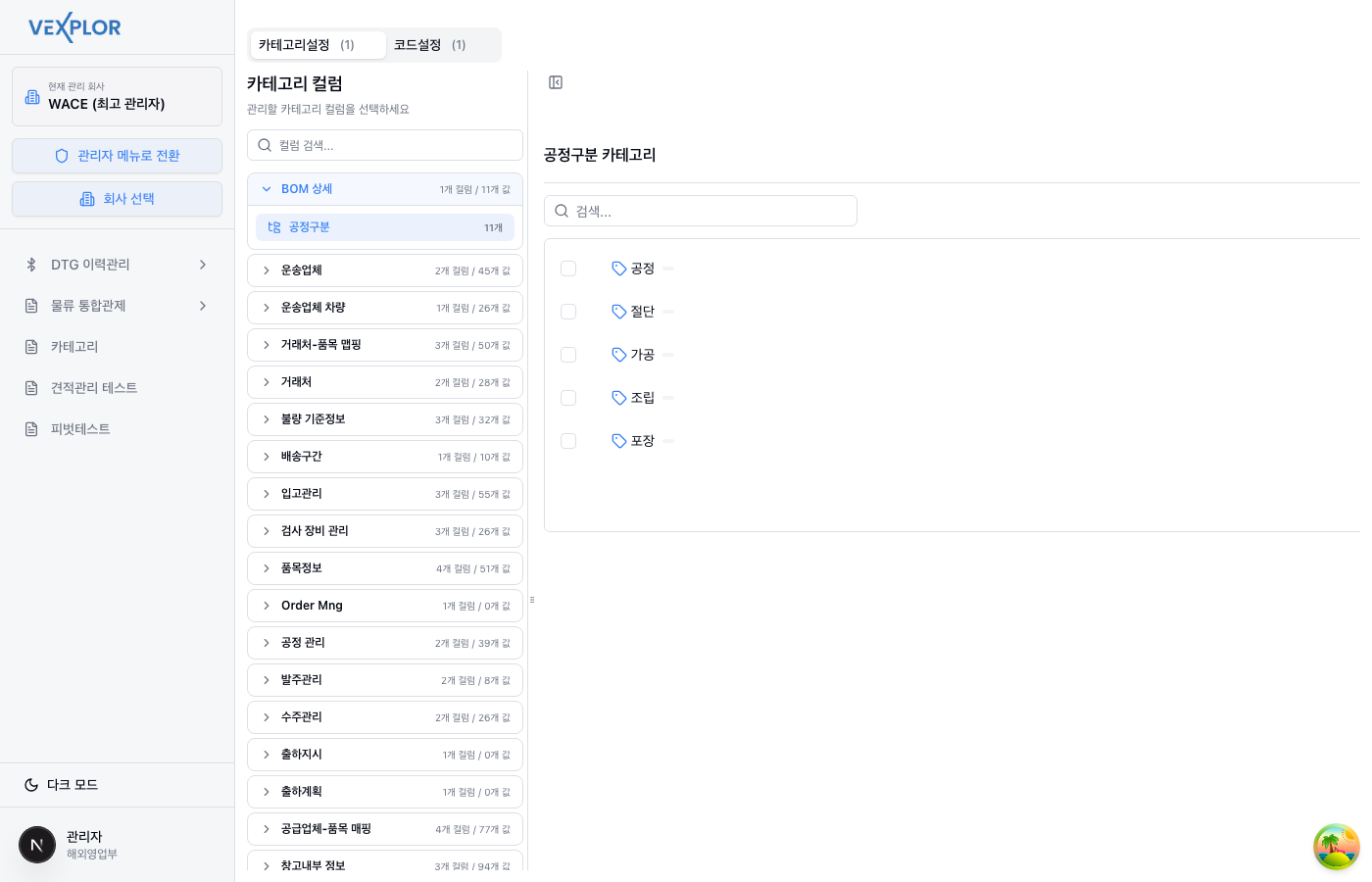Screen dimensions: 1372x882
Task: Click the panel collapse icon
Action: [556, 82]
